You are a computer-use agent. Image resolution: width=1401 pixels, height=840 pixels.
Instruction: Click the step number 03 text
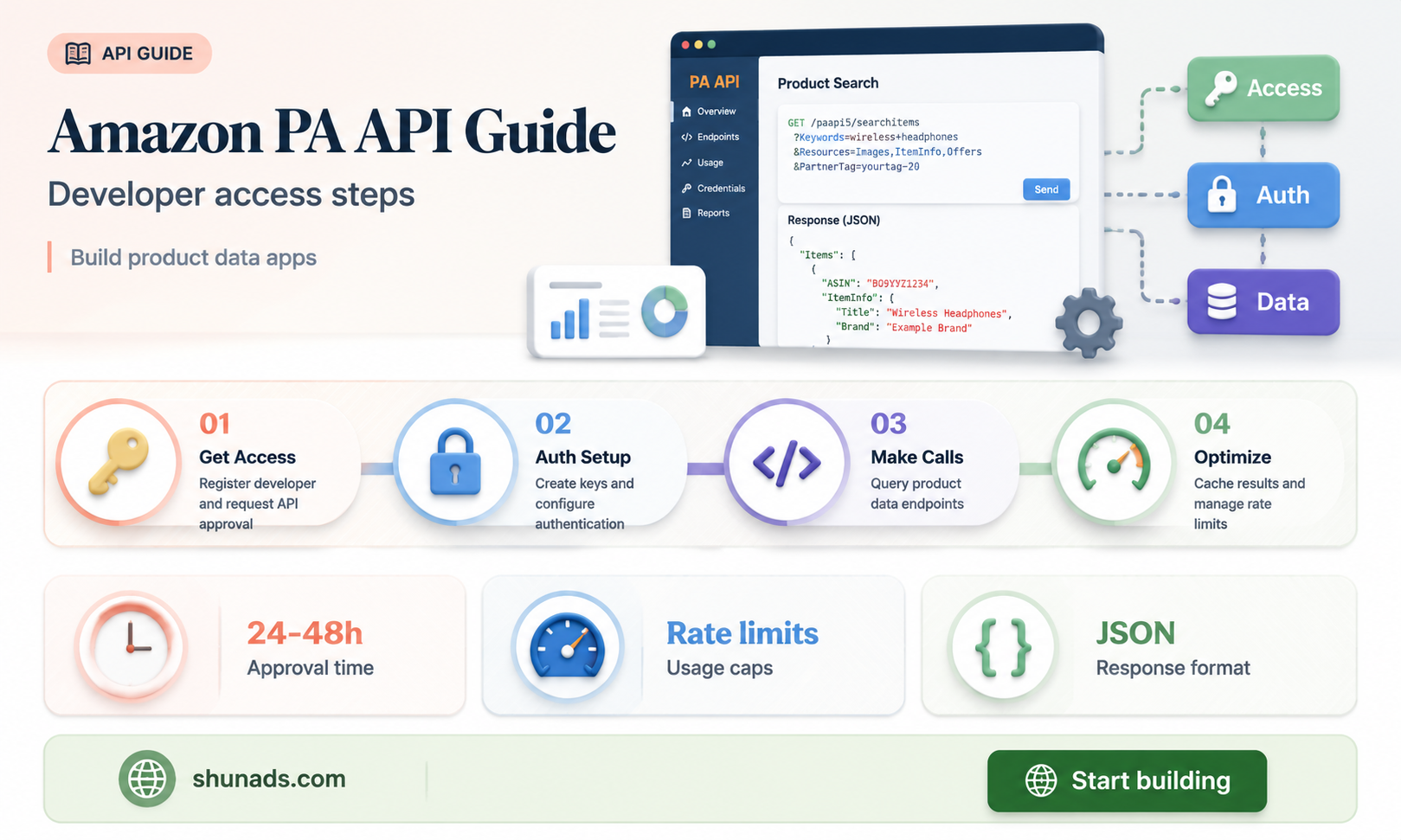(x=889, y=424)
